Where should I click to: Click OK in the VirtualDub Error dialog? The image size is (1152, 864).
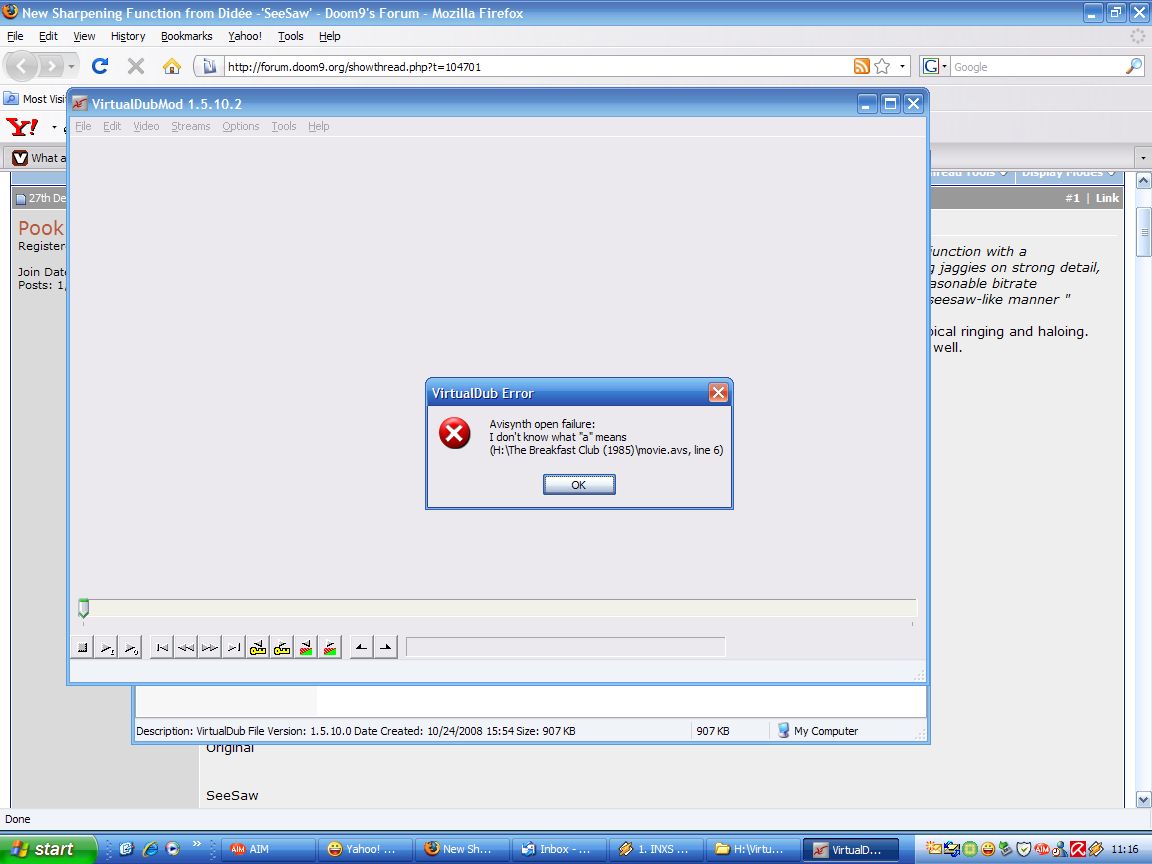click(579, 485)
